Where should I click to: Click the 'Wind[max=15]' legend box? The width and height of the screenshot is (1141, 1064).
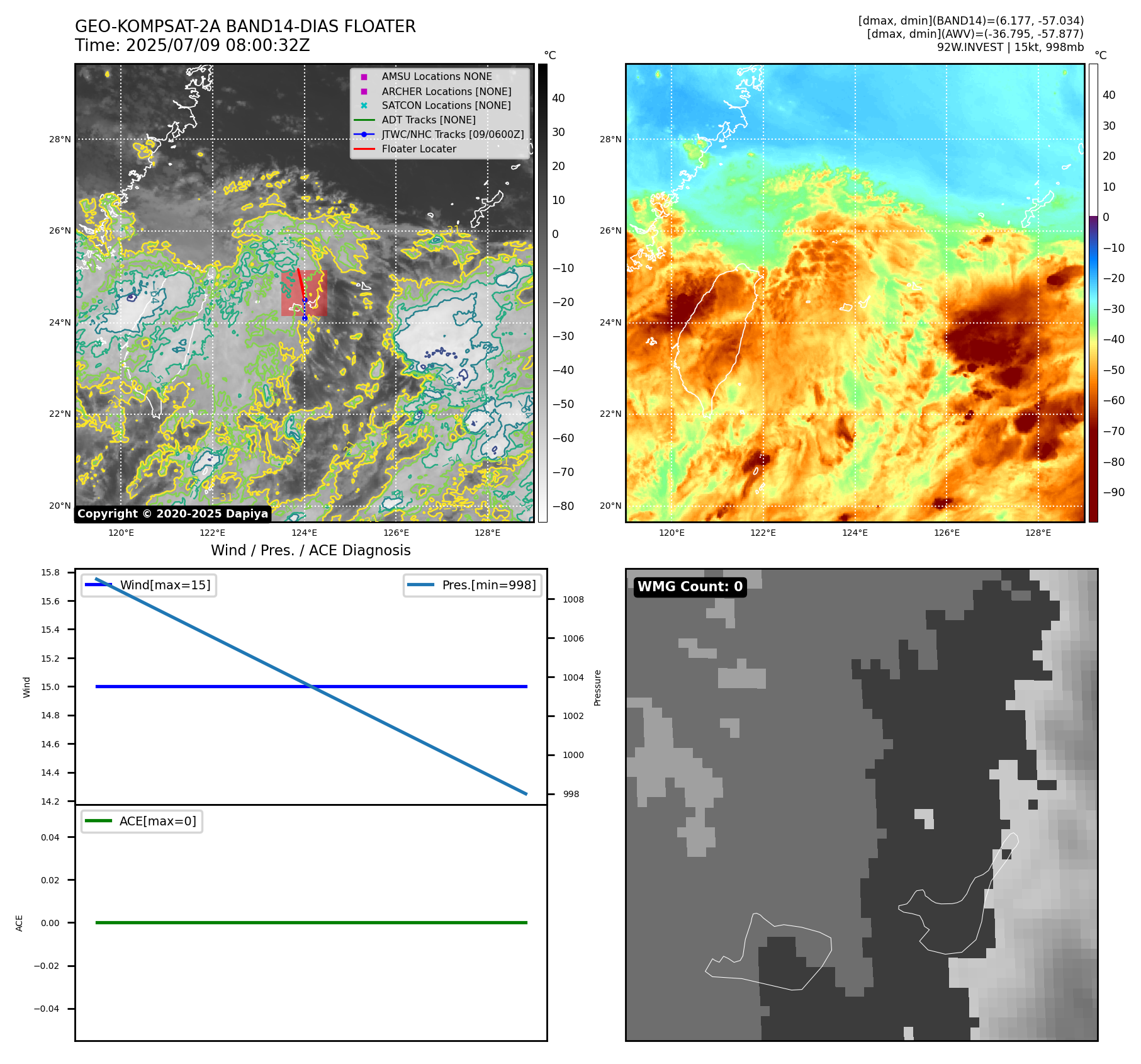[x=149, y=585]
